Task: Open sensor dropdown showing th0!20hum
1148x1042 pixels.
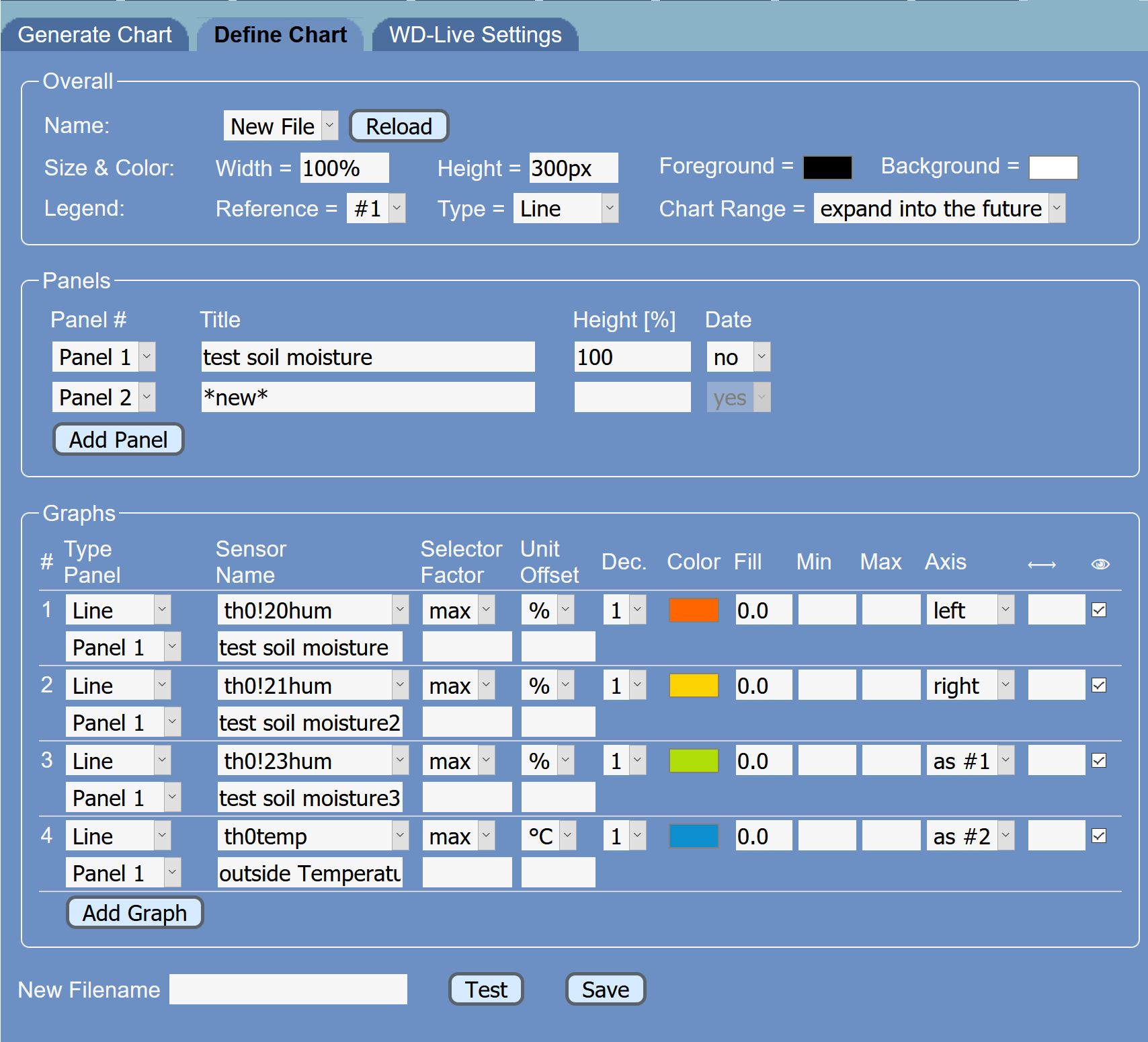Action: pyautogui.click(x=313, y=610)
